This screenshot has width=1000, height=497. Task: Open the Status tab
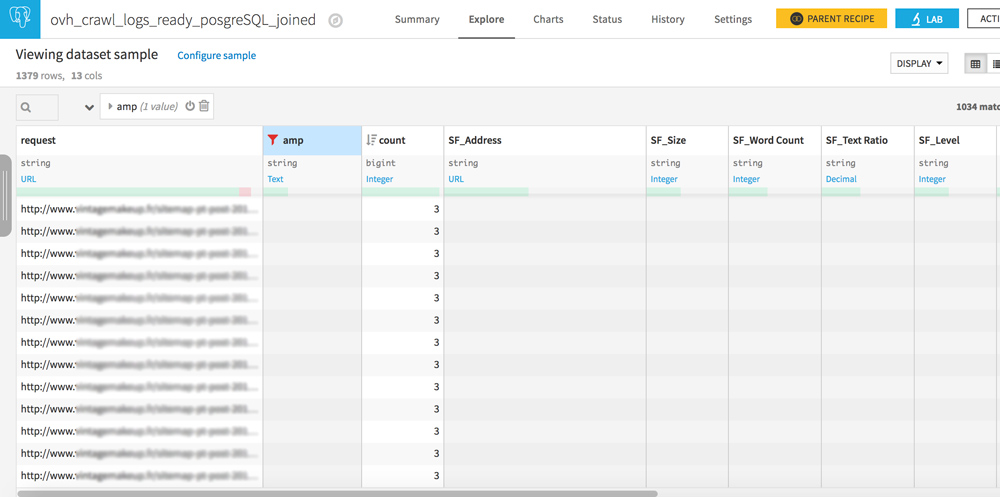(x=607, y=19)
